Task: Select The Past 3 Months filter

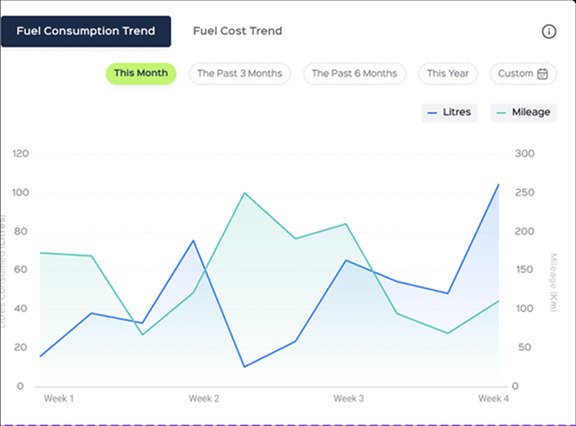Action: [240, 73]
